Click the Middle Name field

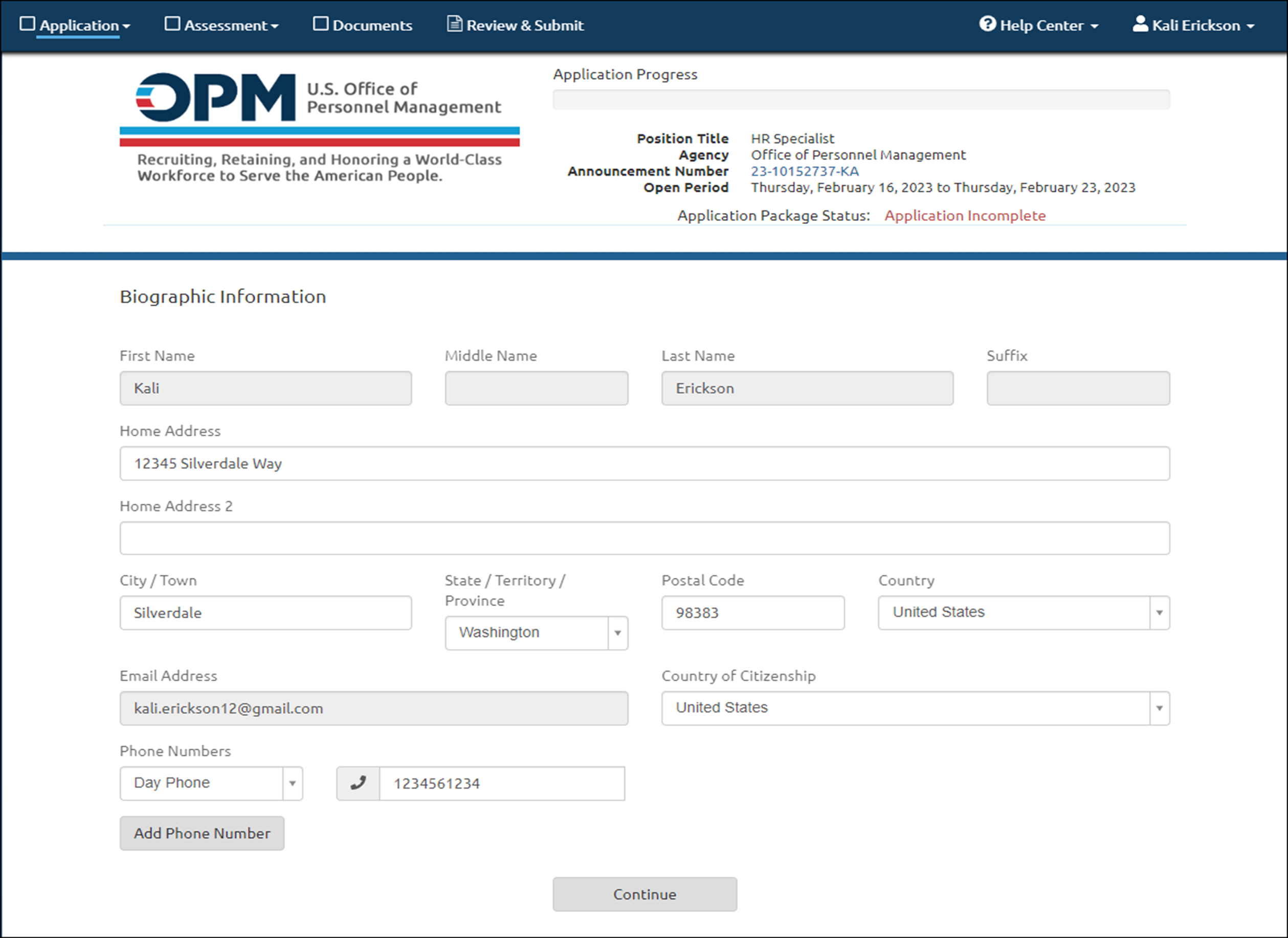tap(536, 388)
